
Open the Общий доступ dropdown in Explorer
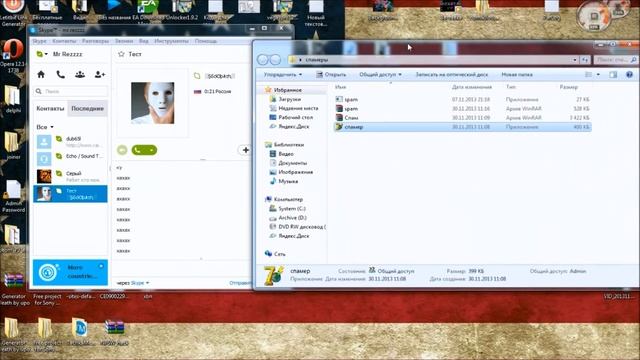point(380,74)
